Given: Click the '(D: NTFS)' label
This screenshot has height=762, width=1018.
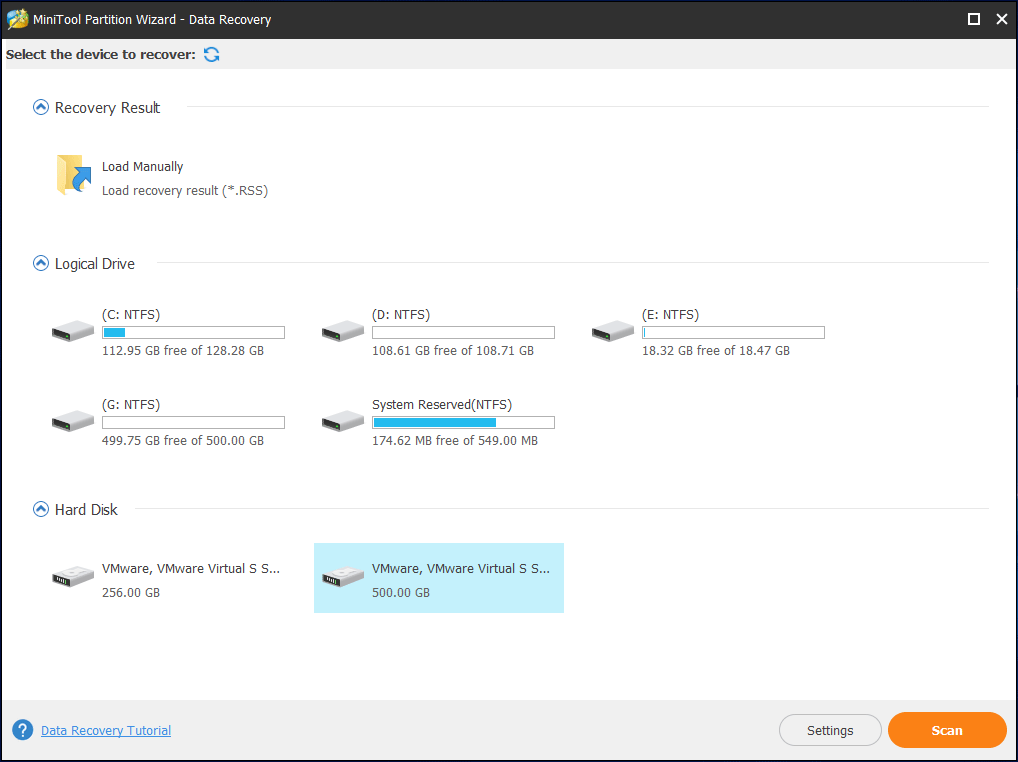Looking at the screenshot, I should coord(401,315).
